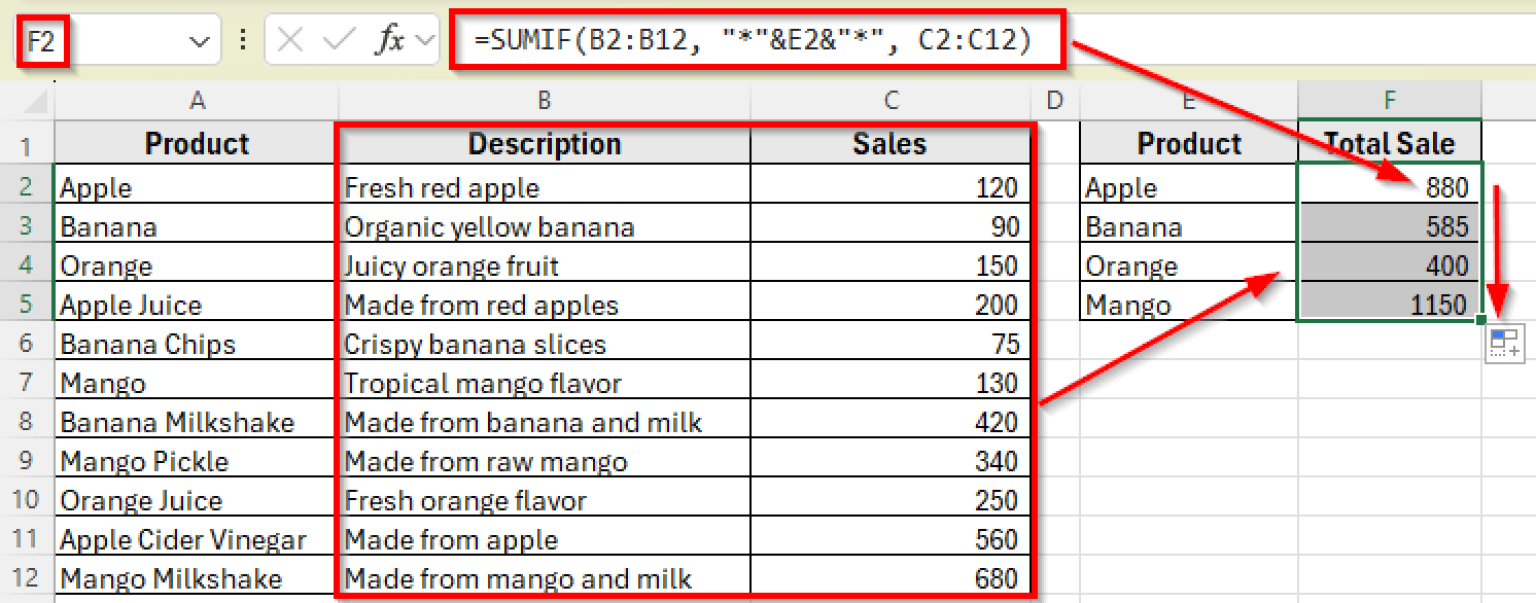Open the Insert Function dialog via fx icon
This screenshot has height=603, width=1536.
click(392, 40)
